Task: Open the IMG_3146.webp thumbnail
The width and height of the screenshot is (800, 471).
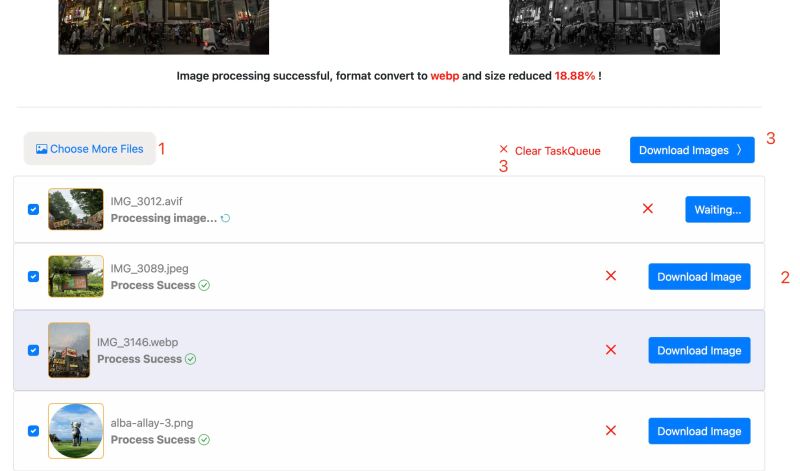Action: (x=69, y=350)
